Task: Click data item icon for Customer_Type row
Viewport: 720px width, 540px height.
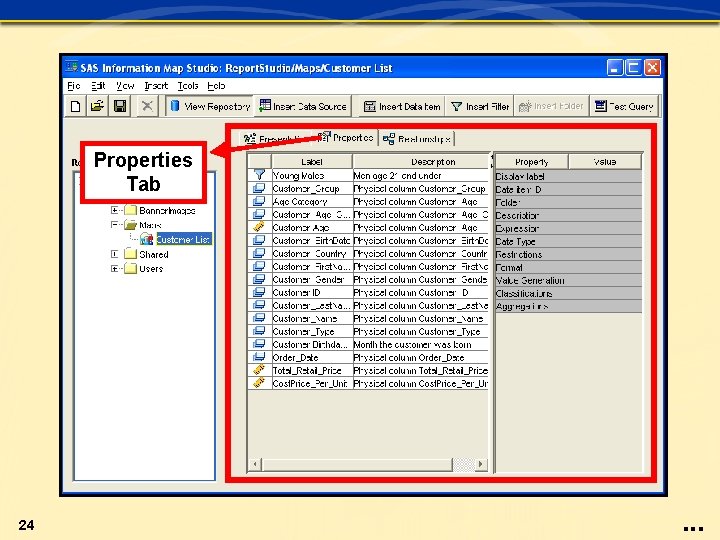Action: (259, 331)
